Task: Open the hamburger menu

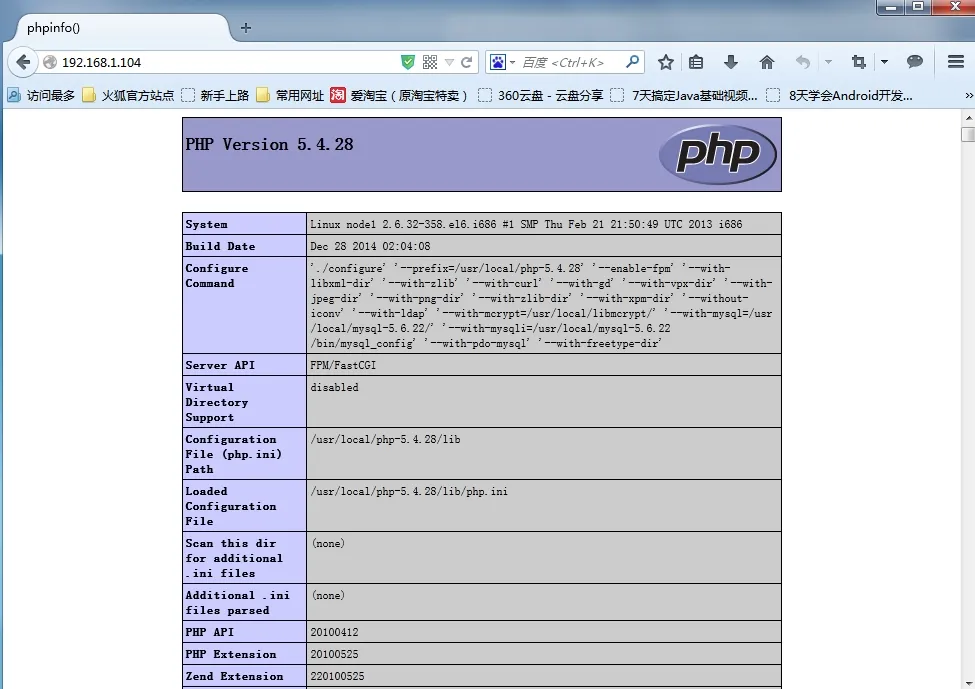Action: tap(956, 62)
